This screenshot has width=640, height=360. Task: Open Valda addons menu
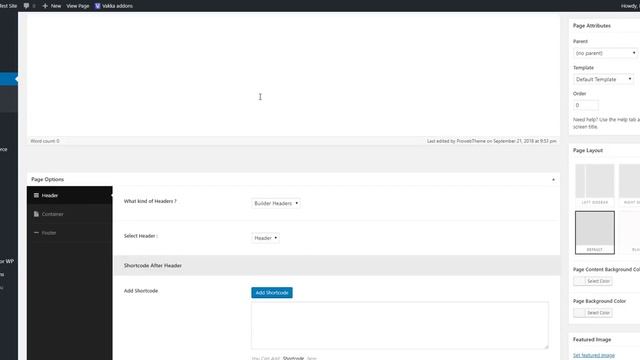point(113,6)
